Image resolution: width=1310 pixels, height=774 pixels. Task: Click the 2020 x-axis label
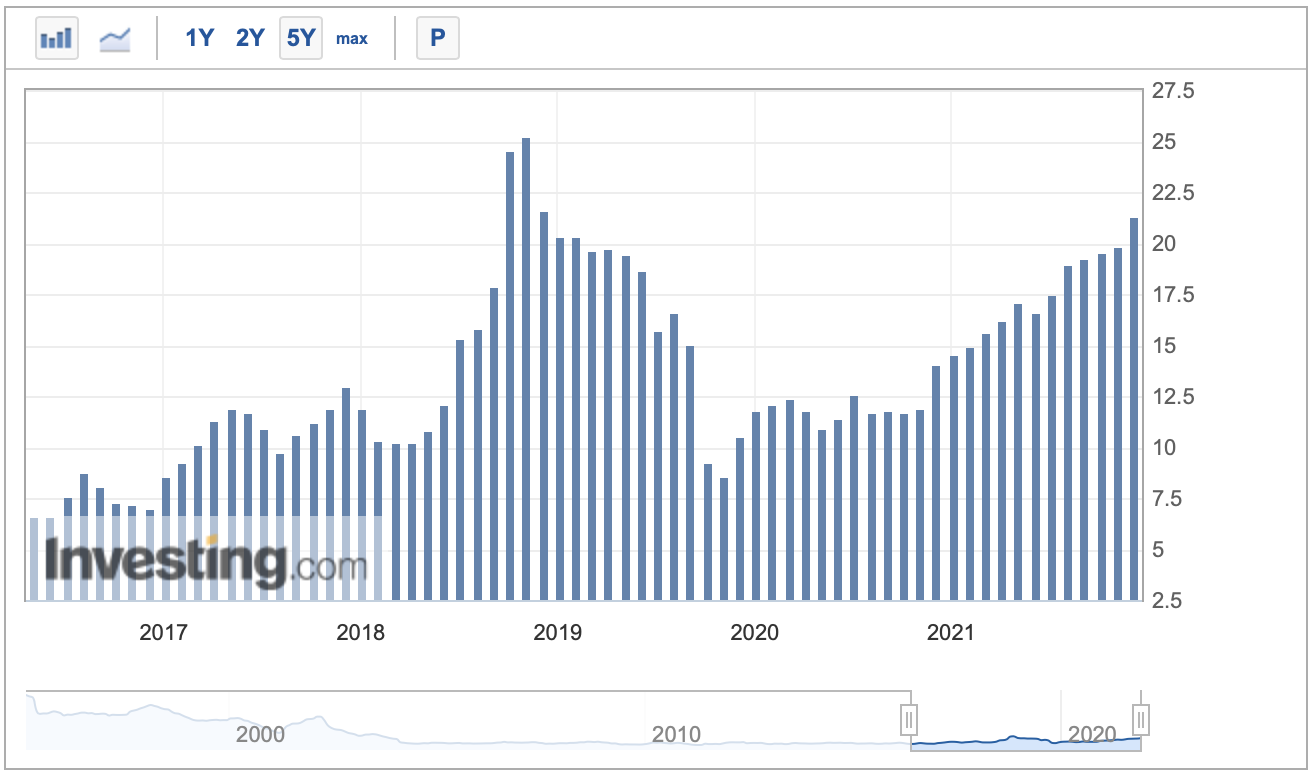coord(755,633)
